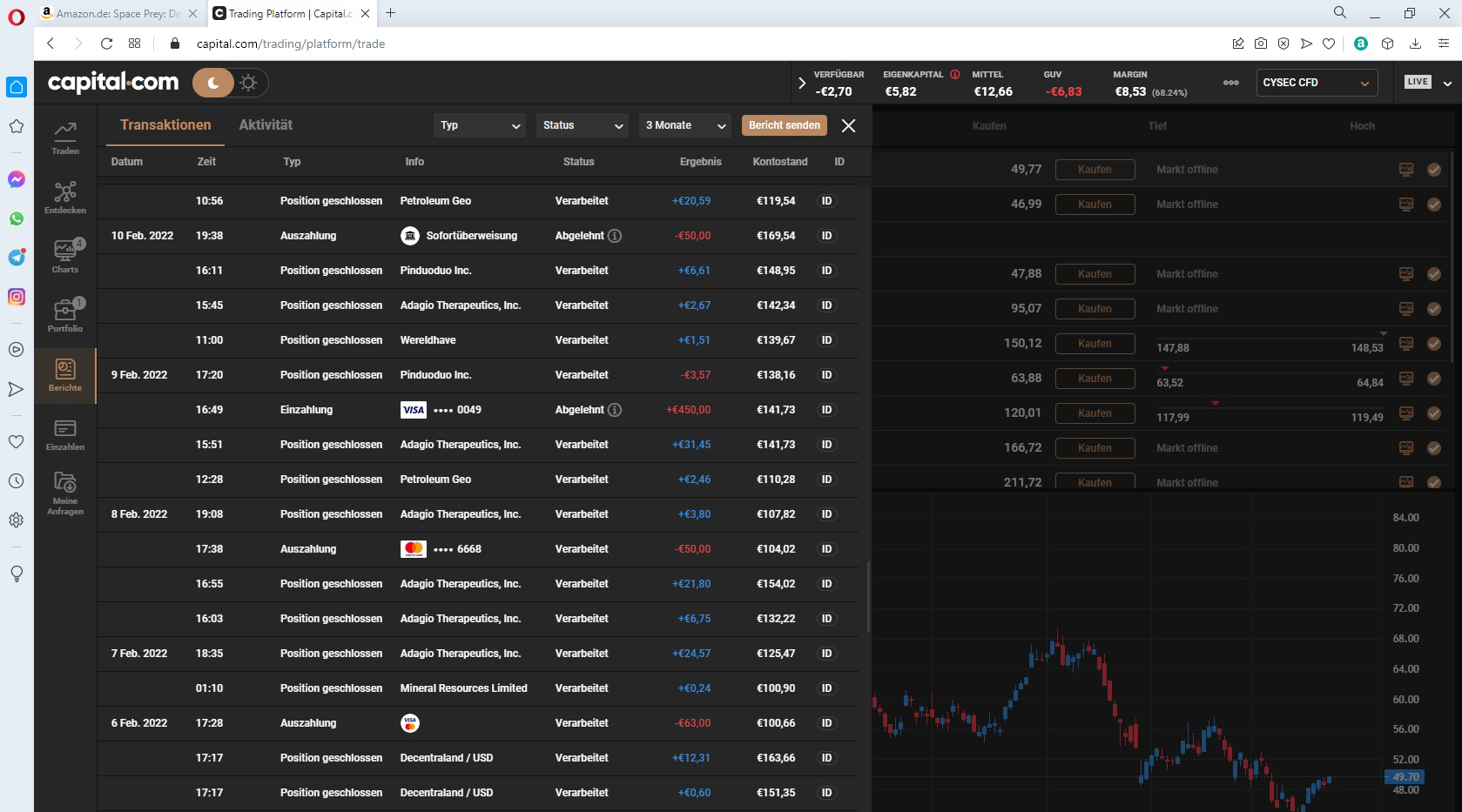The image size is (1462, 812).
Task: Open the Status filter dropdown
Action: point(583,125)
